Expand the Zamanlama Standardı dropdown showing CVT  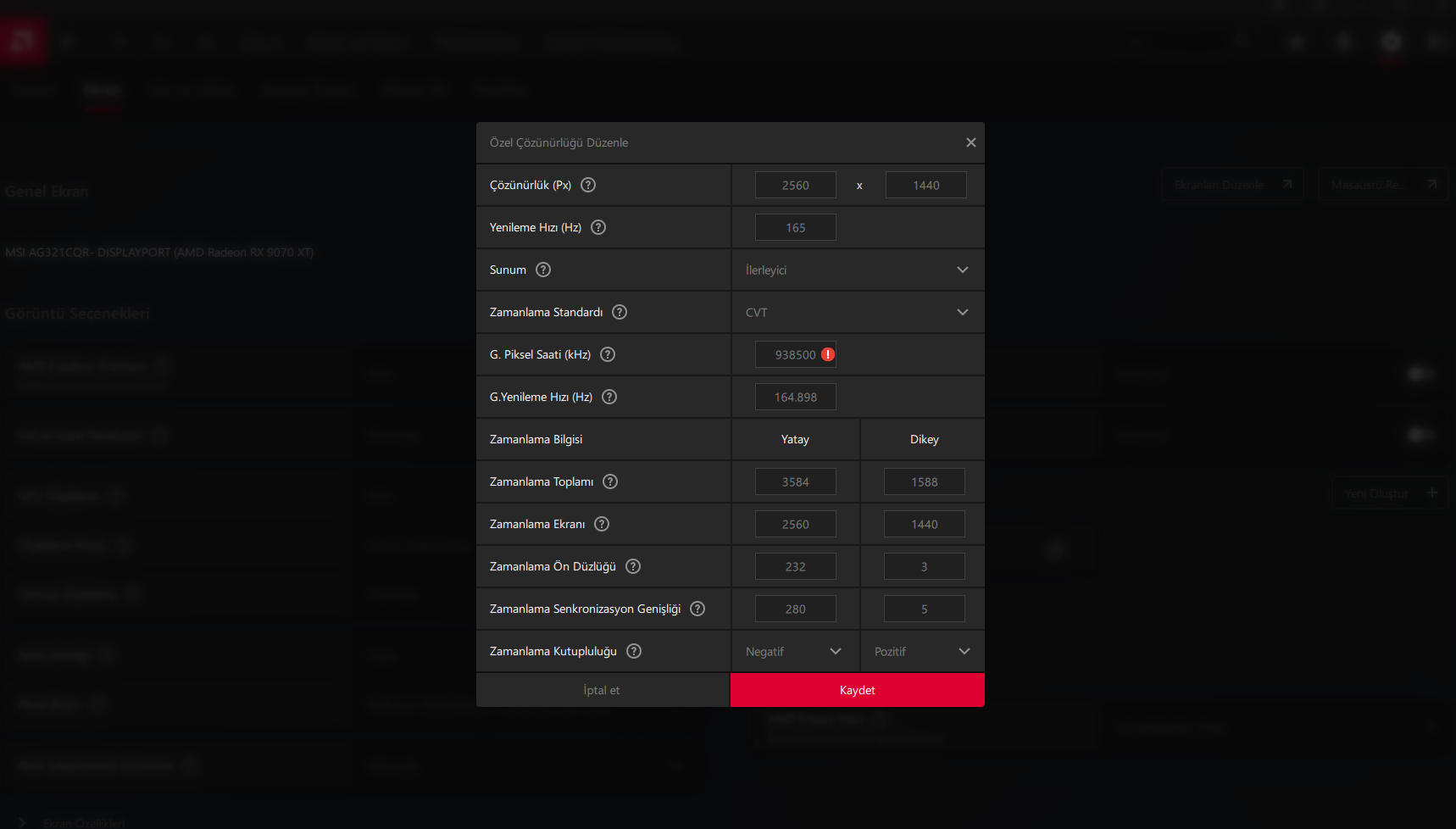coord(858,312)
